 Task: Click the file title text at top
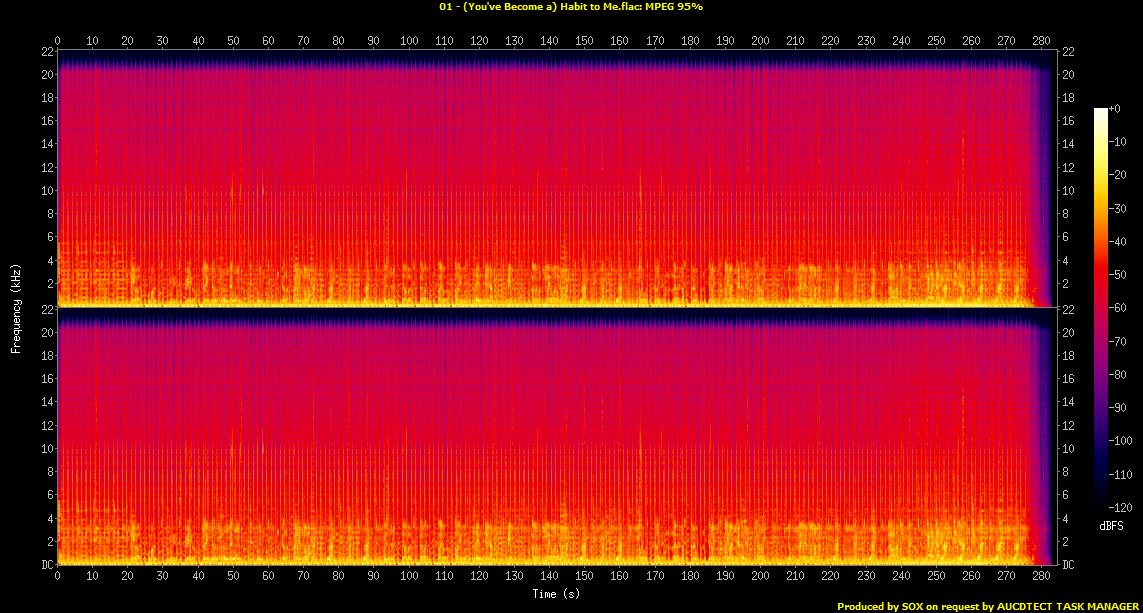click(x=571, y=6)
